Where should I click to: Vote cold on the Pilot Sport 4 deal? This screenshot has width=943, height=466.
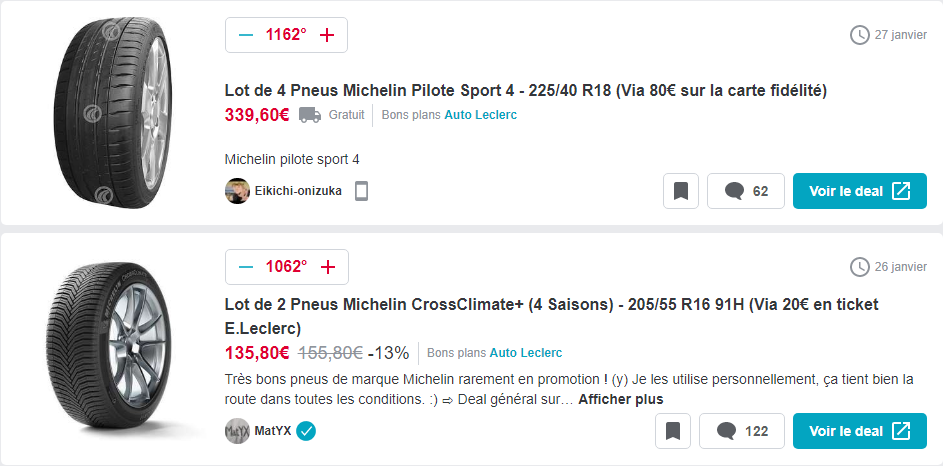pyautogui.click(x=245, y=35)
